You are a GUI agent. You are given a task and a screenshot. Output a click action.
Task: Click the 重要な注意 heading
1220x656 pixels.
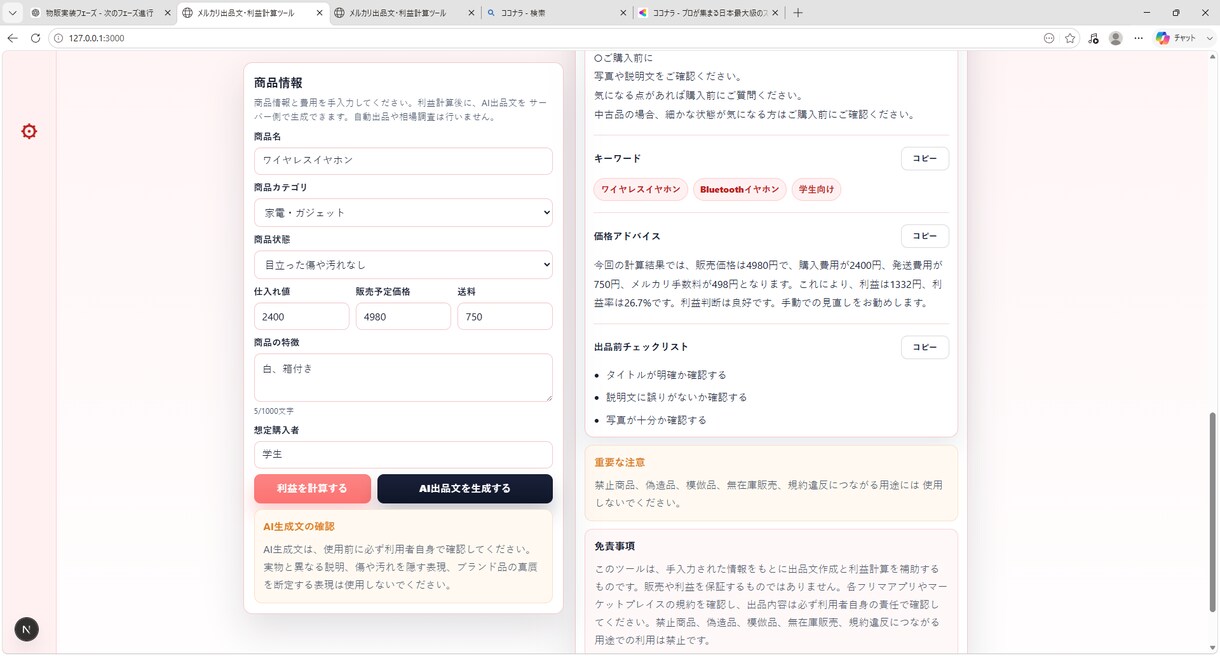(x=620, y=462)
